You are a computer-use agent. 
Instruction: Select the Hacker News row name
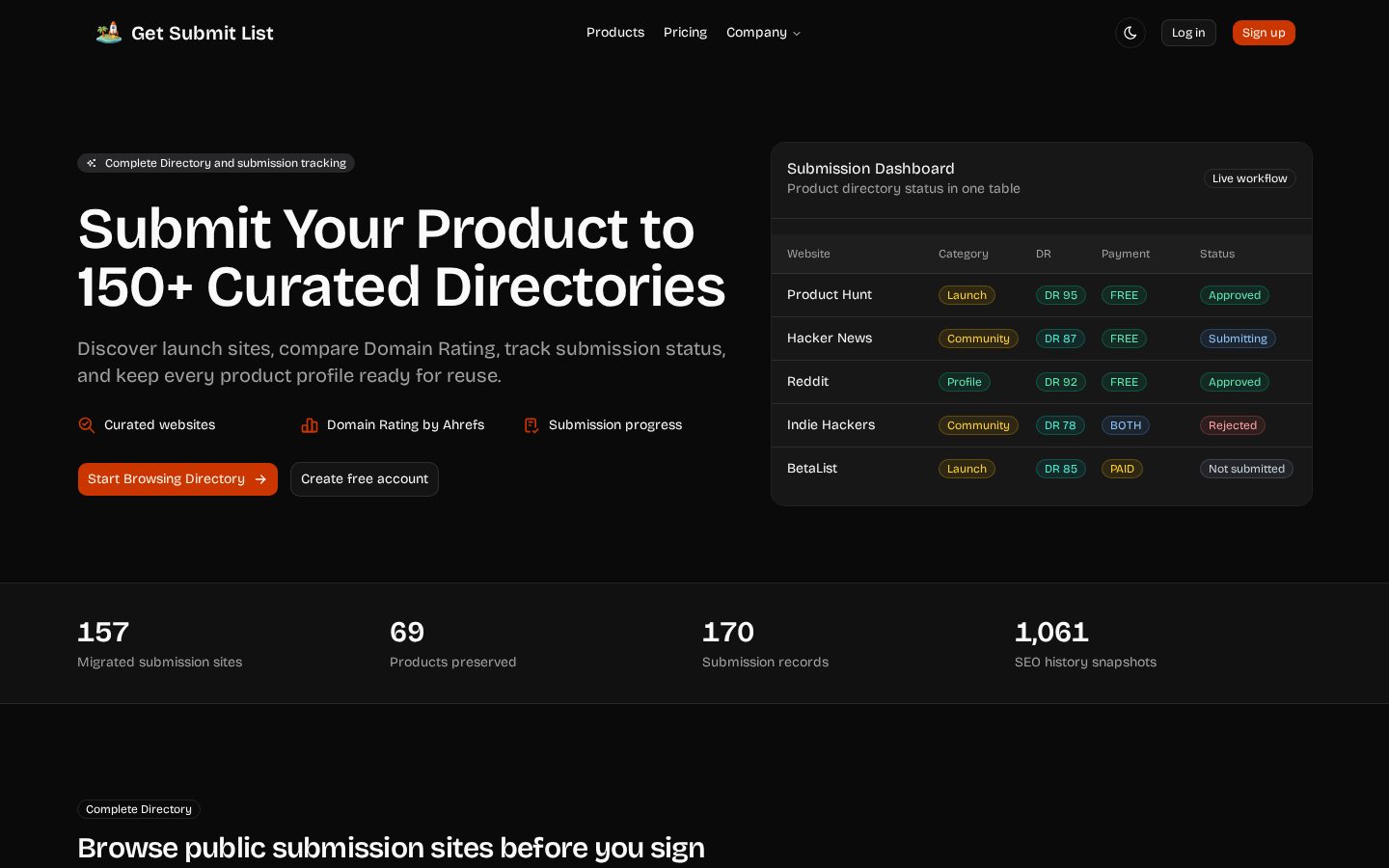pyautogui.click(x=830, y=339)
